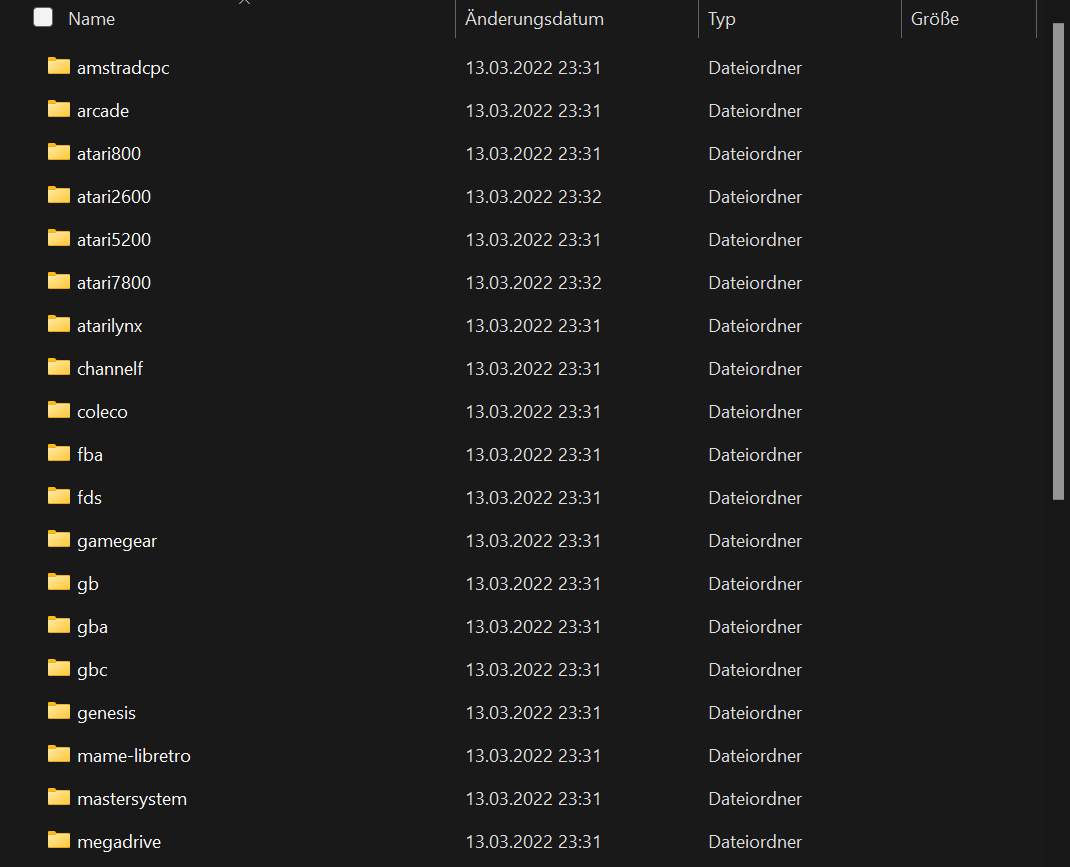The width and height of the screenshot is (1070, 867).
Task: Select the arcade folder icon
Action: click(59, 110)
